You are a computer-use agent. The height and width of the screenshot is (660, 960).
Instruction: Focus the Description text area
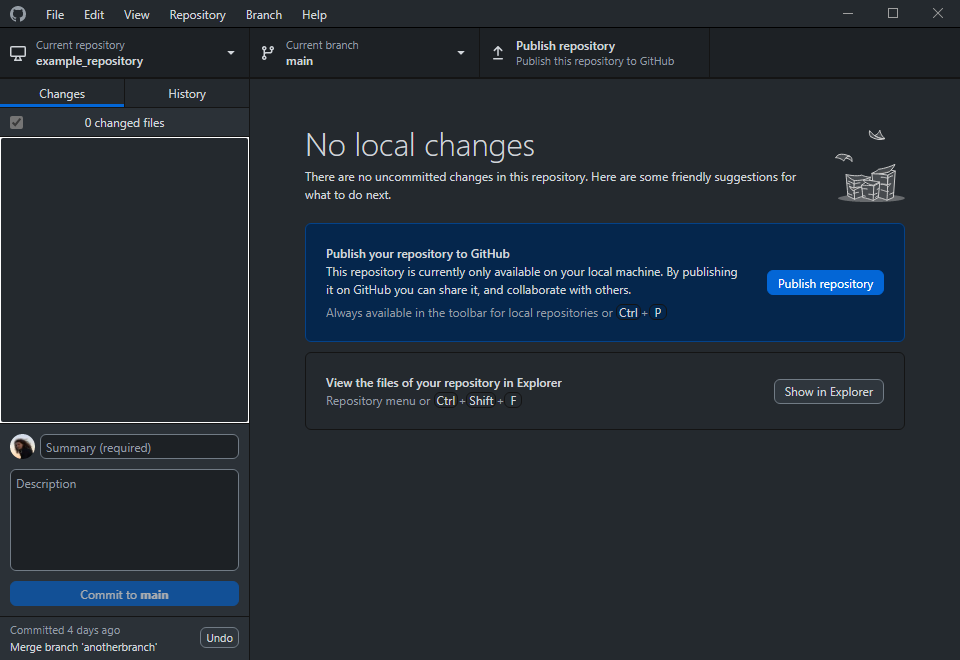point(124,520)
